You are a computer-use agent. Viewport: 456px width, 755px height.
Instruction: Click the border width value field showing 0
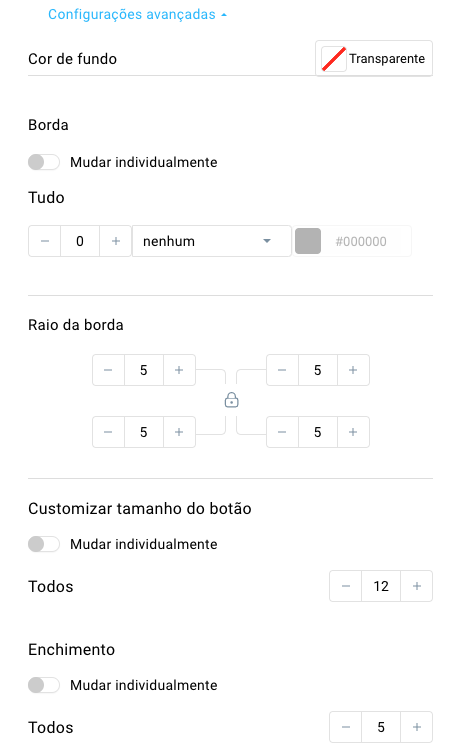[80, 241]
